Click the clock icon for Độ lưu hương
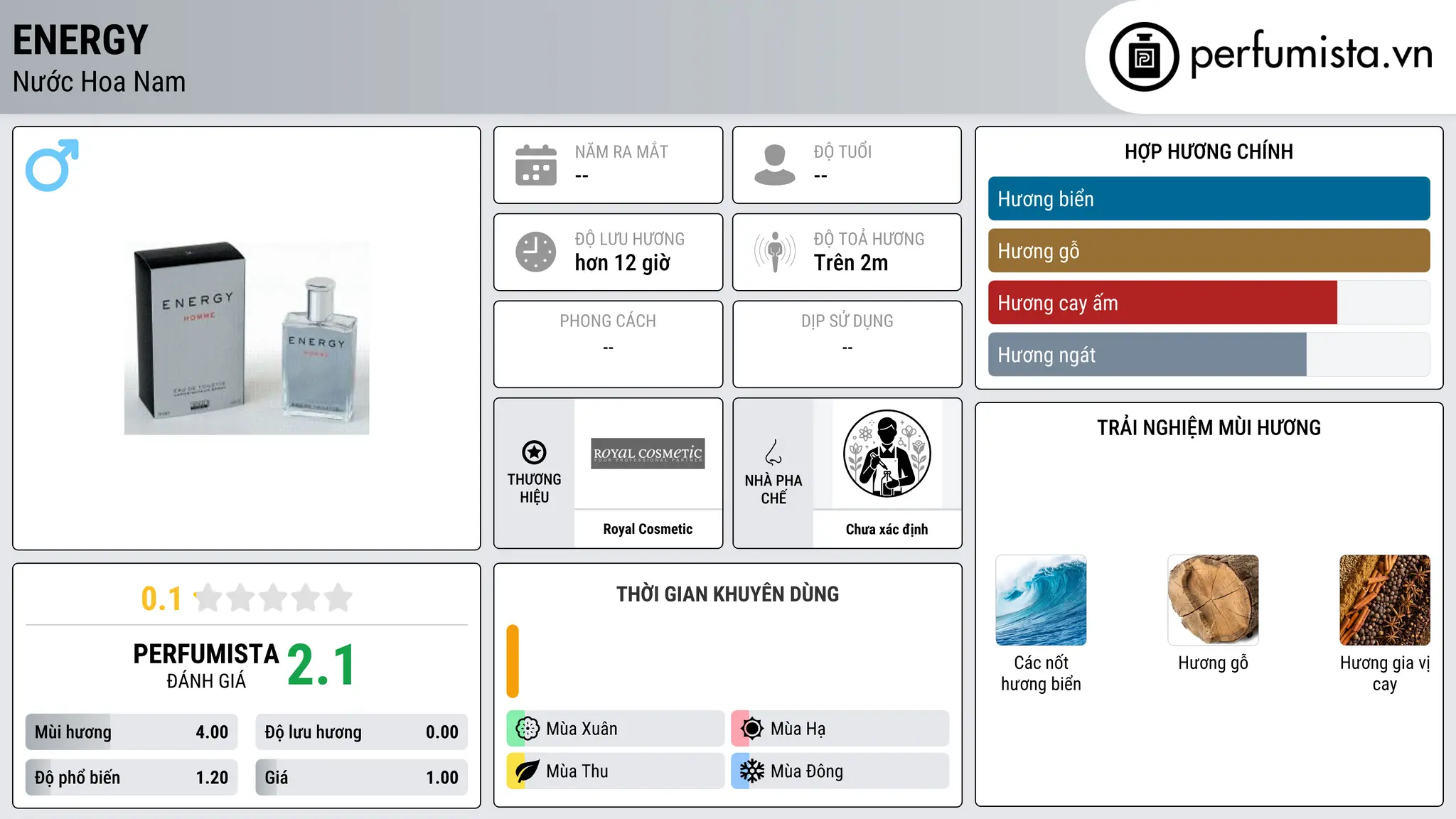The width and height of the screenshot is (1456, 819). click(x=536, y=252)
